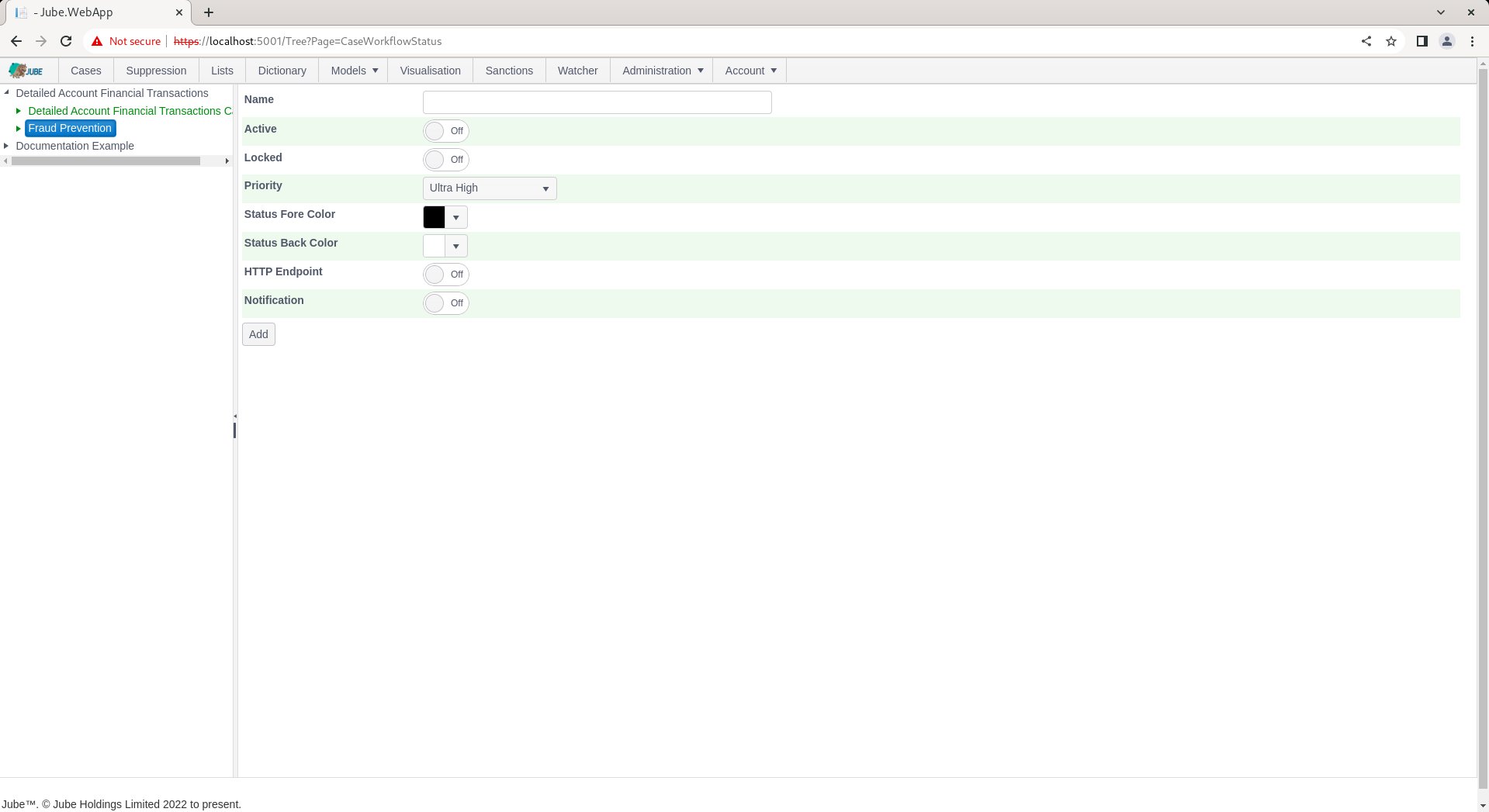Screen dimensions: 1489x812
Task: Toggle the Locked switch
Action: 446,160
